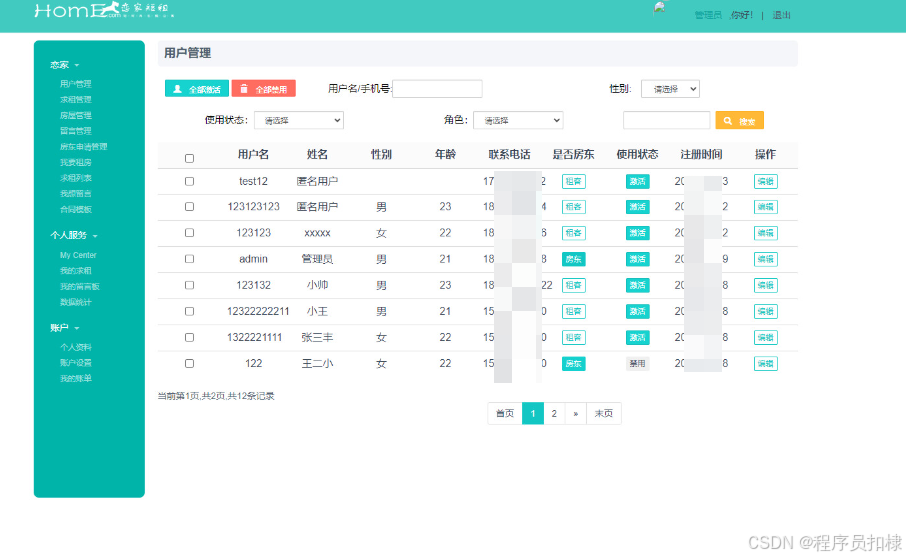Click the 激活 status badge for admin

click(637, 259)
